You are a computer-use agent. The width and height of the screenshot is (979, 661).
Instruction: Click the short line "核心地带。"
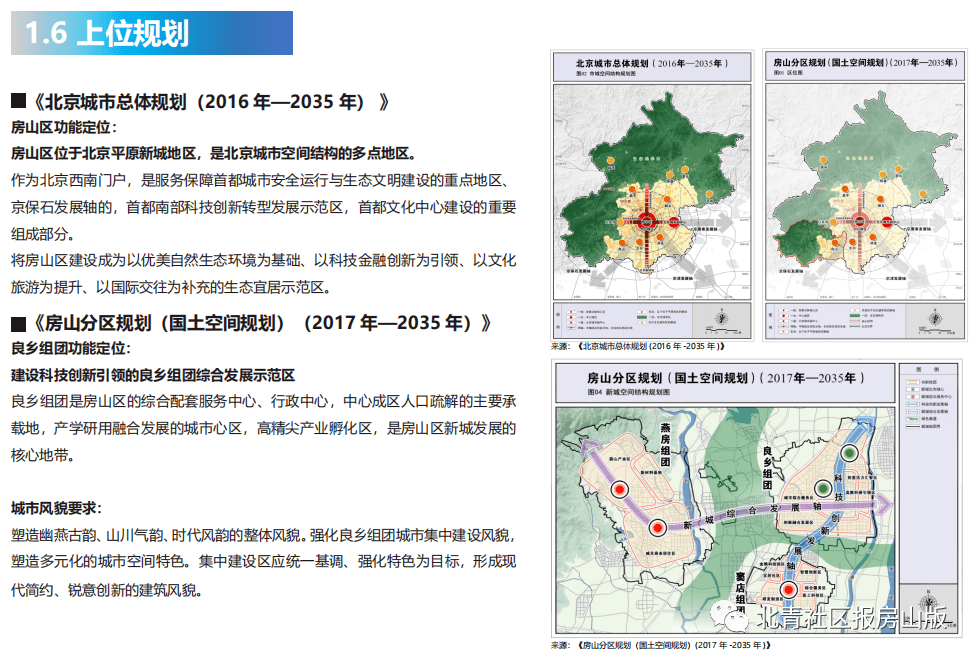click(x=43, y=455)
